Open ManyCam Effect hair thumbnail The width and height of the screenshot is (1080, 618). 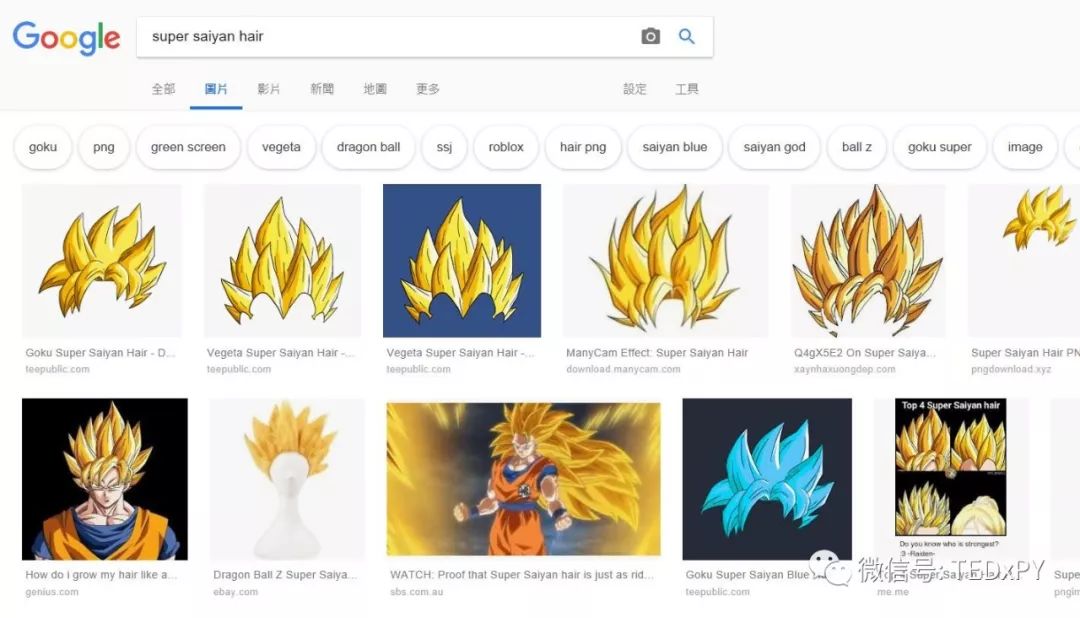[665, 260]
